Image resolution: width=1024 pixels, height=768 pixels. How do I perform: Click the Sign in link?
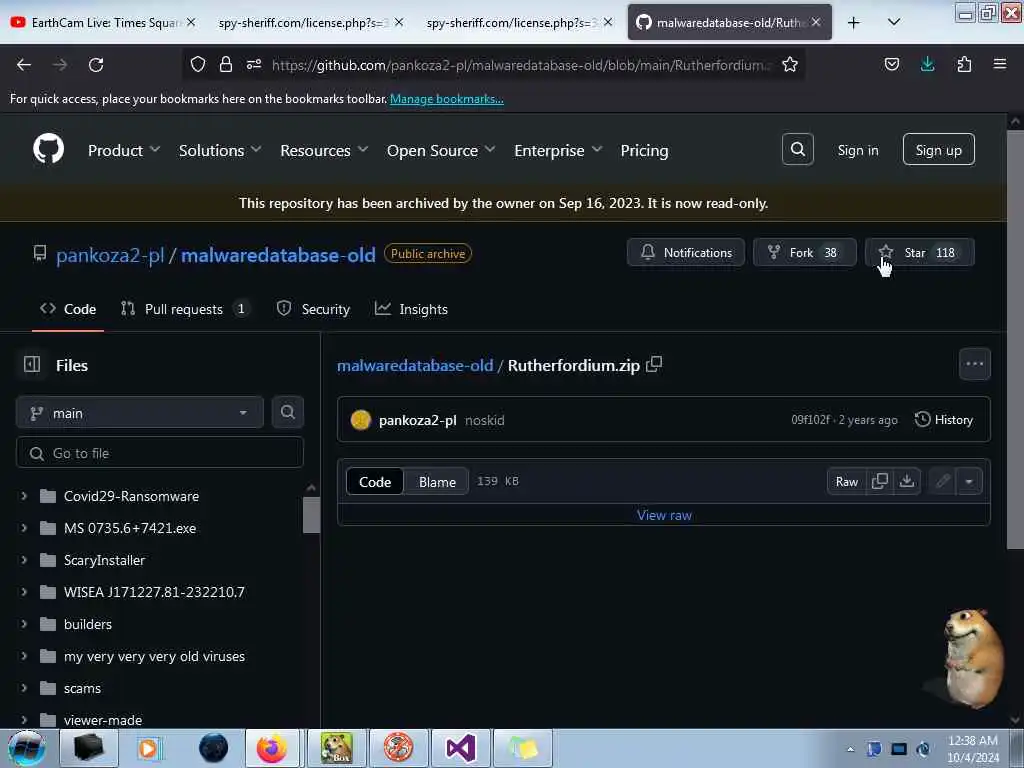pos(857,150)
